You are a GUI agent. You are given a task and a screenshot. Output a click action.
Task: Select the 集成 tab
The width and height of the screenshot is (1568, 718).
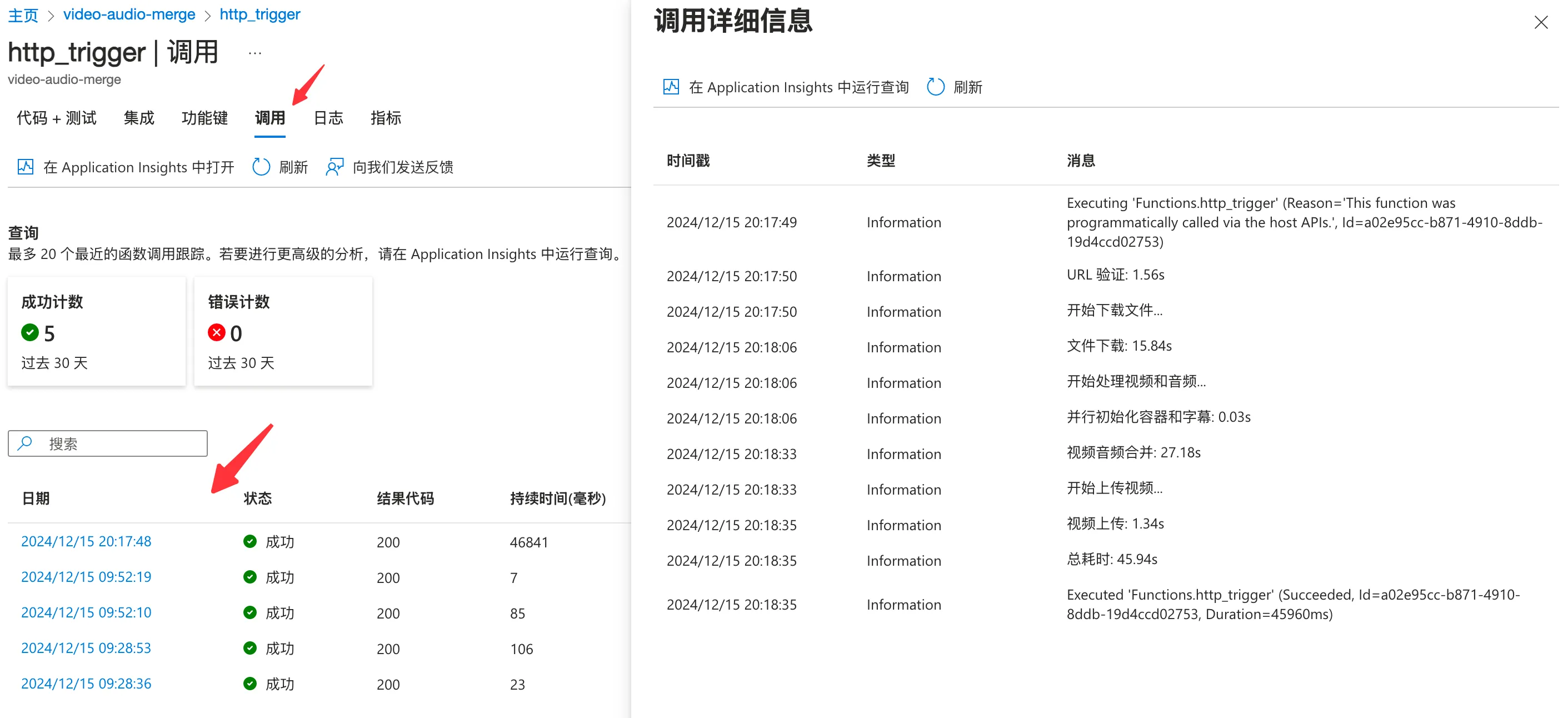[x=139, y=117]
